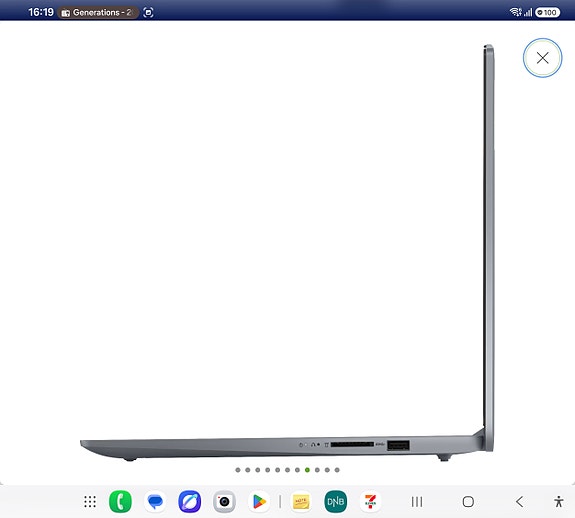575x518 pixels.
Task: Close the laptop image gallery
Action: 542,58
